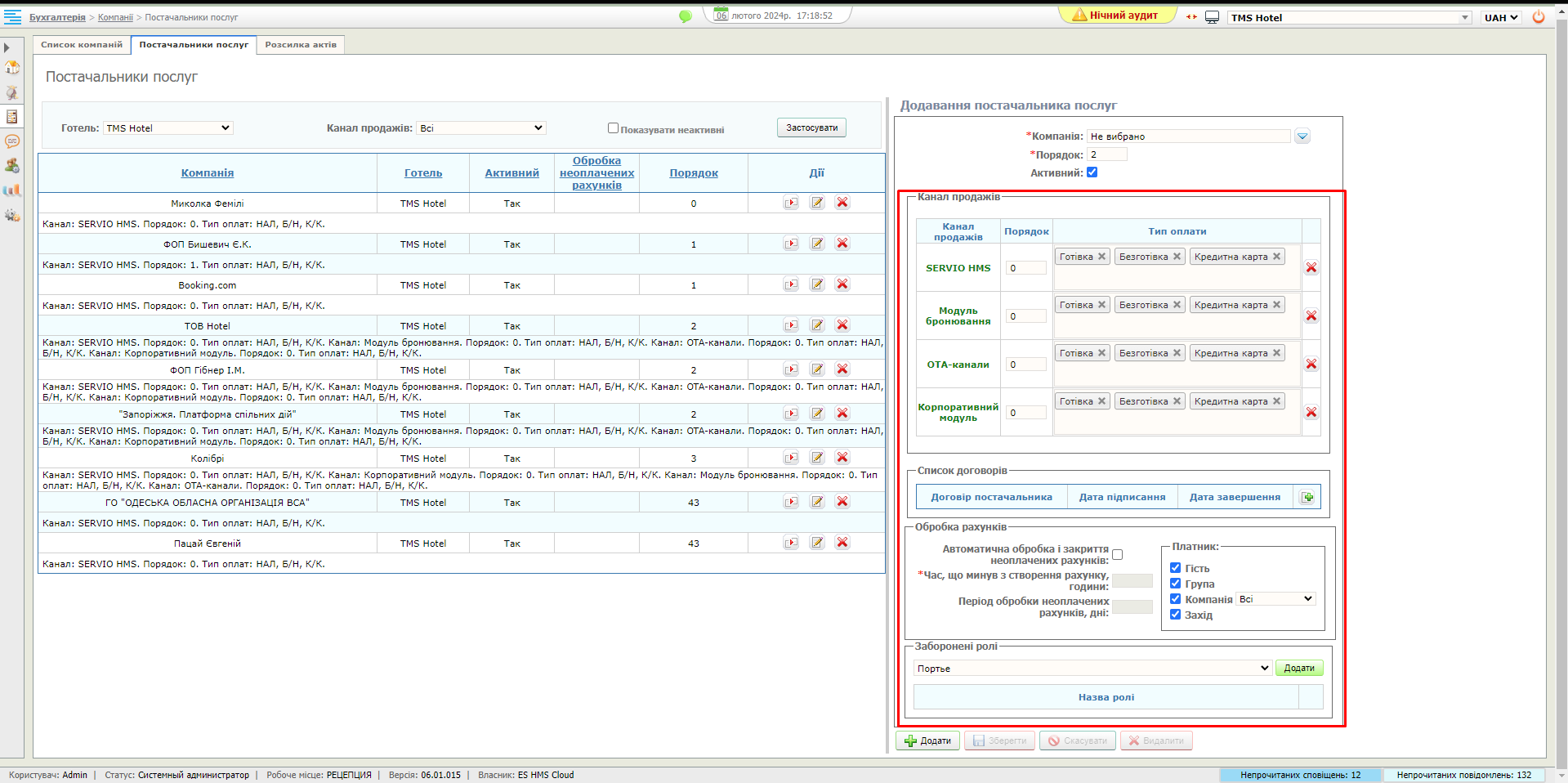This screenshot has height=783, width=1568.
Task: Toggle the Гість payer checkbox
Action: 1175,568
